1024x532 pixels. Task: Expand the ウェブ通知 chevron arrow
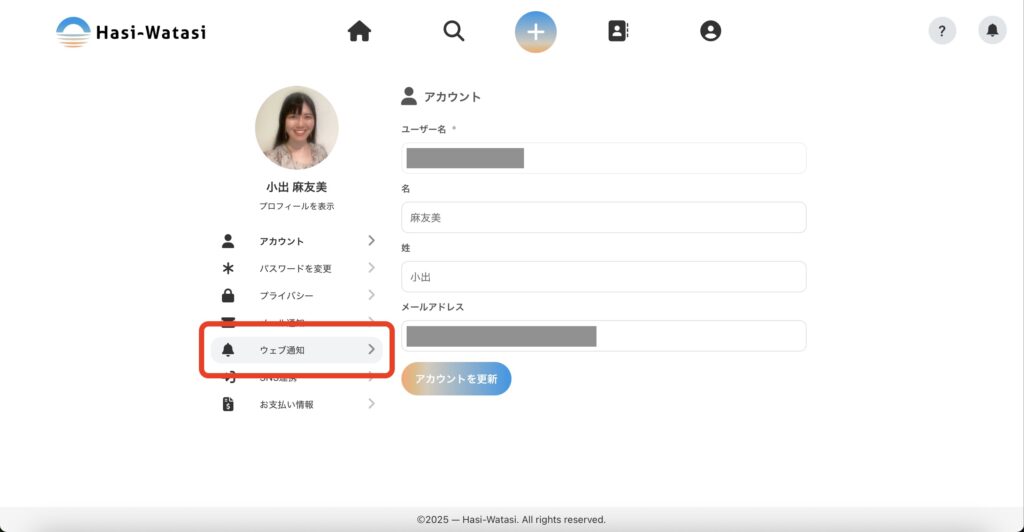[371, 349]
